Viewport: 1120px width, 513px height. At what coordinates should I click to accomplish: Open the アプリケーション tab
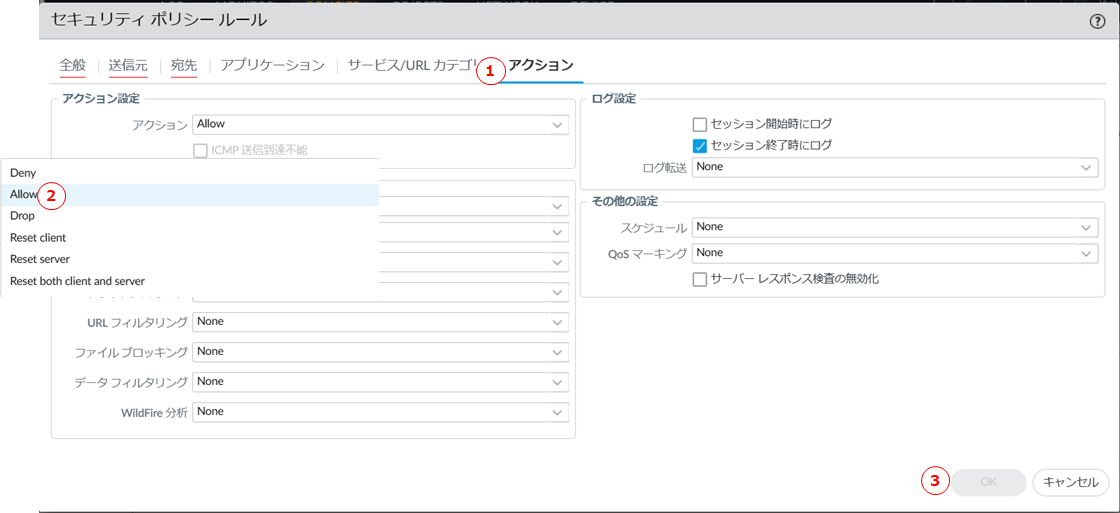coord(272,65)
